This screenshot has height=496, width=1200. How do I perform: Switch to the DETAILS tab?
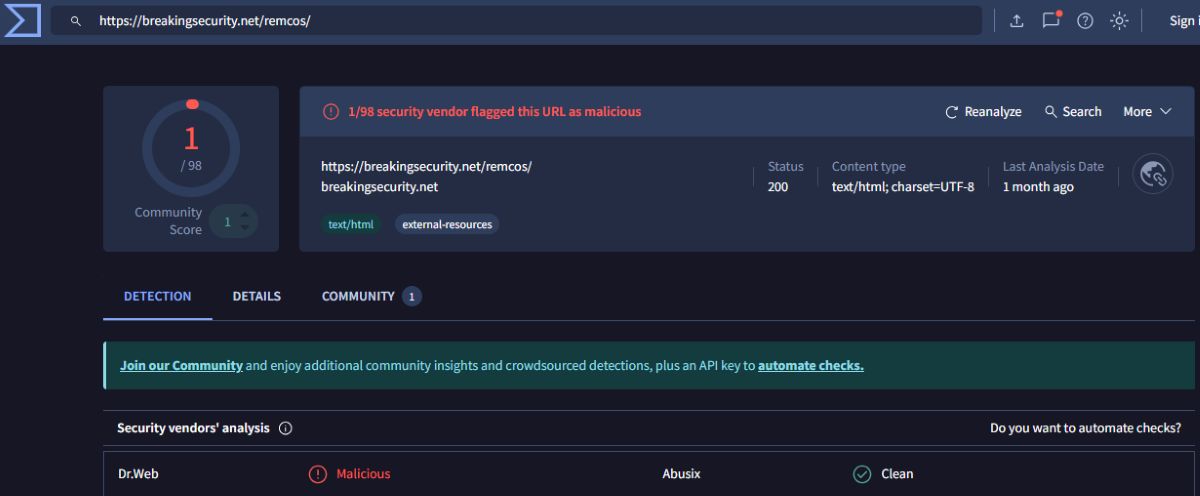[257, 296]
